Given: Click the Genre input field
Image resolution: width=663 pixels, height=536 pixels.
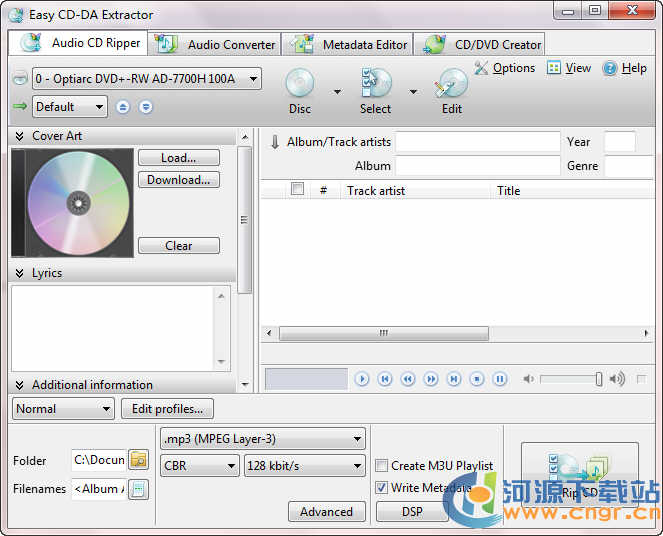Looking at the screenshot, I should (629, 166).
